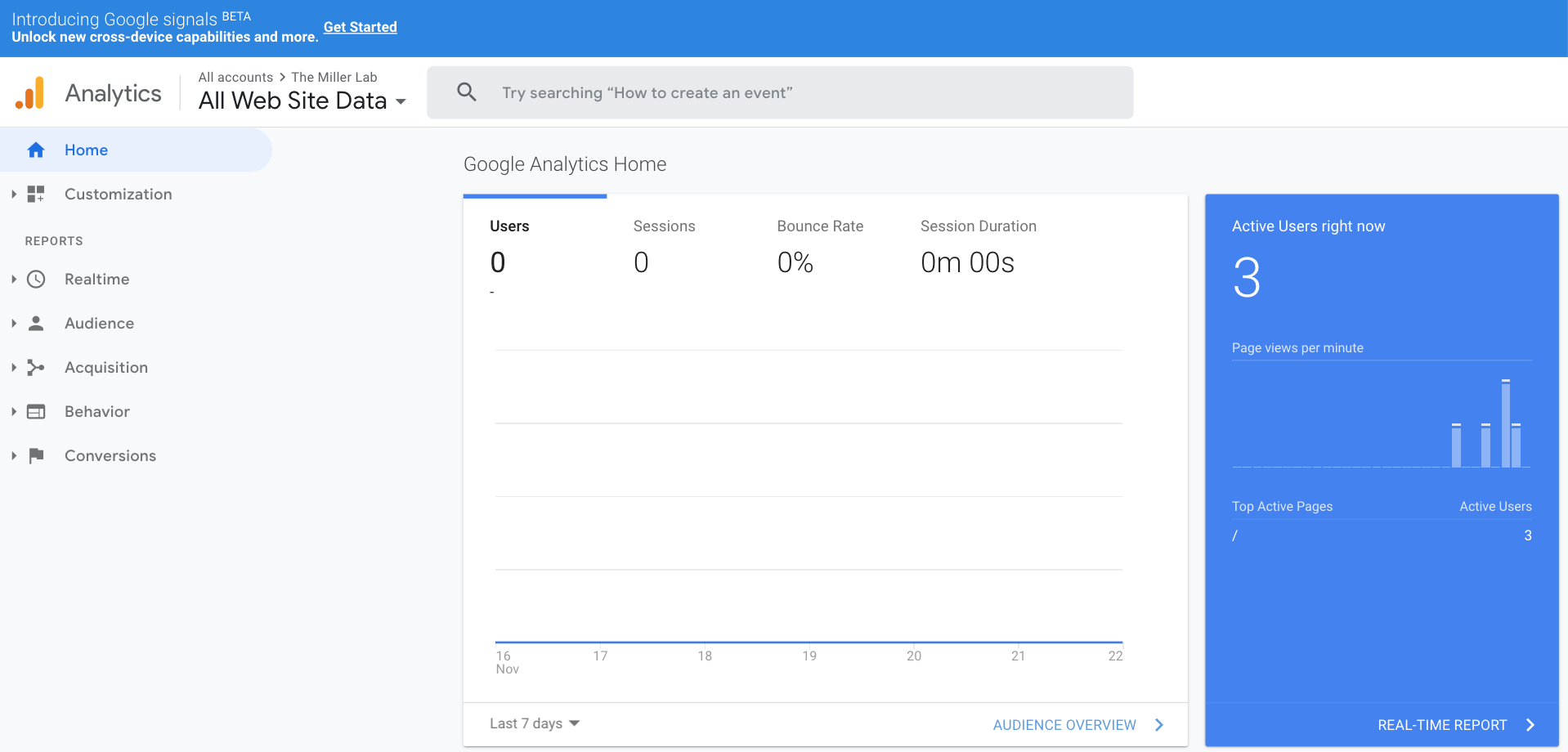Click the search magnifier icon
1568x752 pixels.
(467, 92)
